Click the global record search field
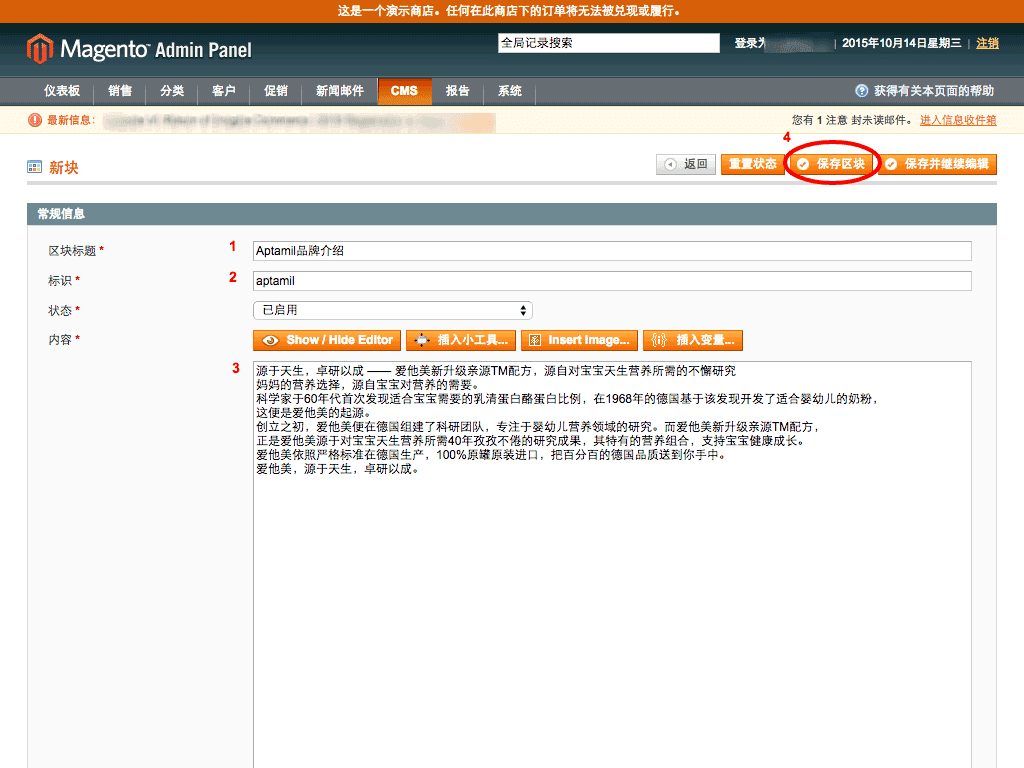This screenshot has height=768, width=1024. 608,43
